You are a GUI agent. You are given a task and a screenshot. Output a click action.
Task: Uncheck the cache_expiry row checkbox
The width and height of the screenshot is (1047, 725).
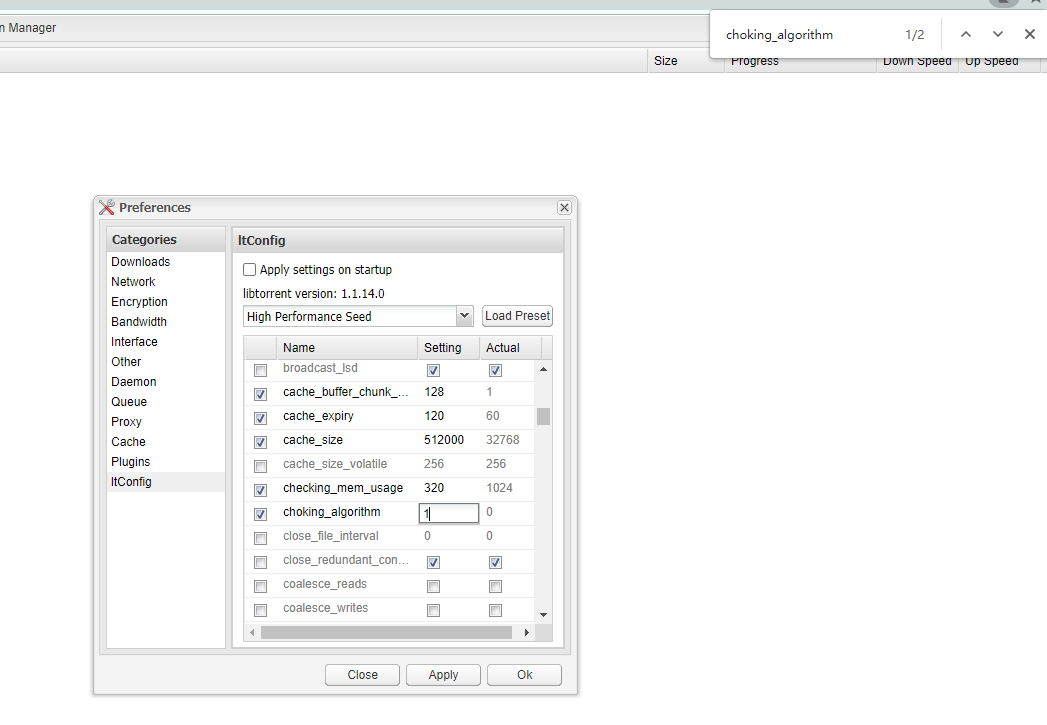pos(260,419)
